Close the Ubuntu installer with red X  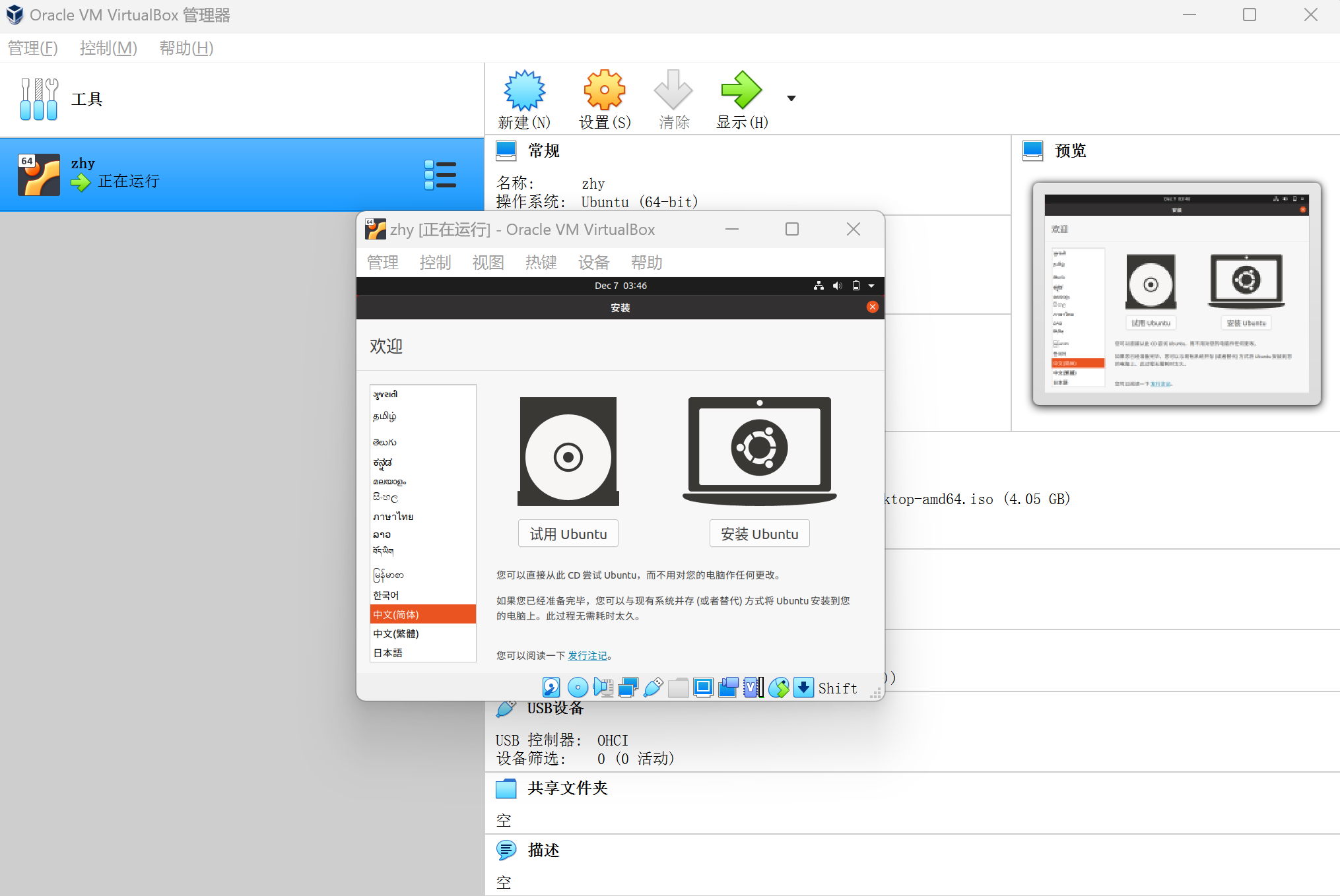[x=873, y=307]
